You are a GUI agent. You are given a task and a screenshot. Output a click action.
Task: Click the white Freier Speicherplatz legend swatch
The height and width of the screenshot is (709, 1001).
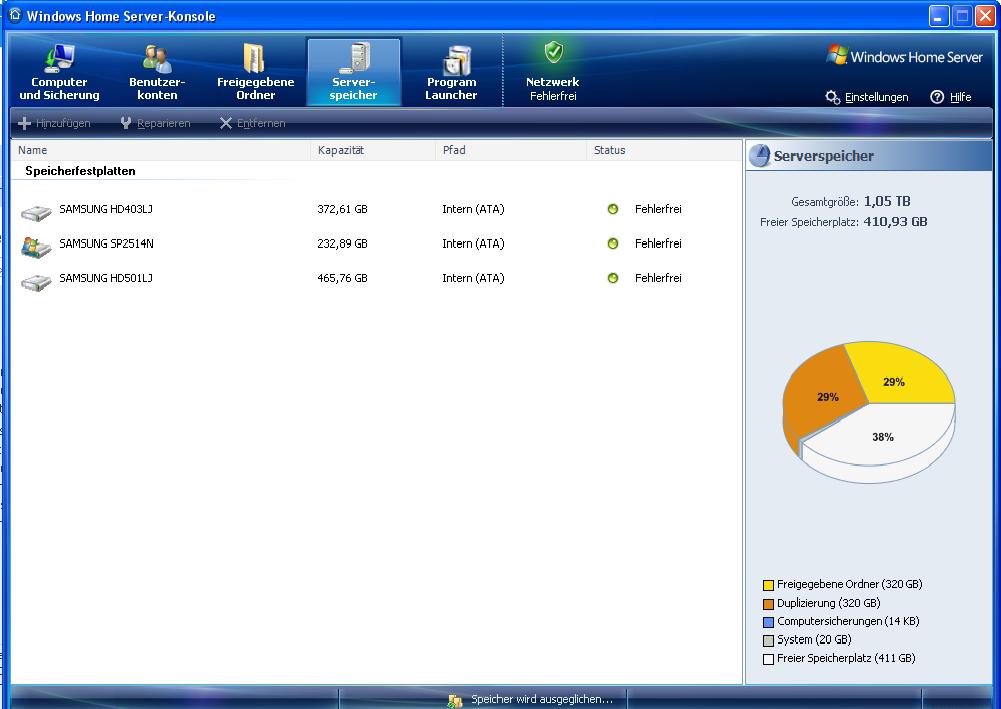(768, 659)
